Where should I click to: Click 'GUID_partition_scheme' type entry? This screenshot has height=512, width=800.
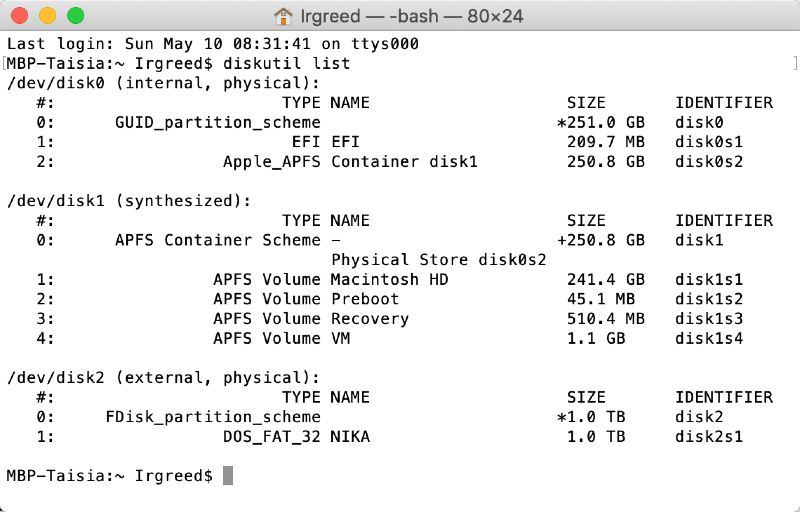click(218, 122)
